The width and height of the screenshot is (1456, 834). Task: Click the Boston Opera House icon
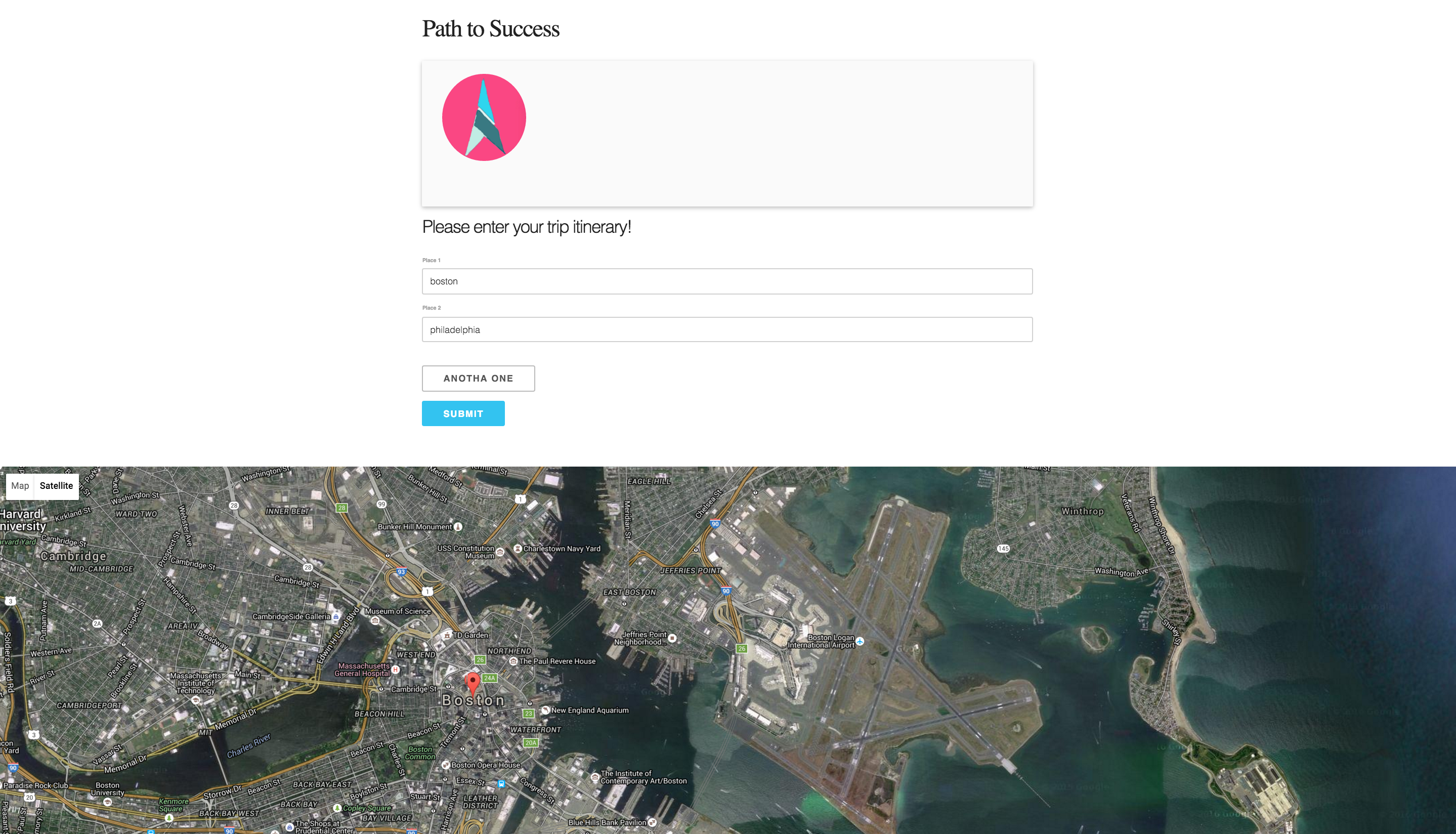(445, 765)
